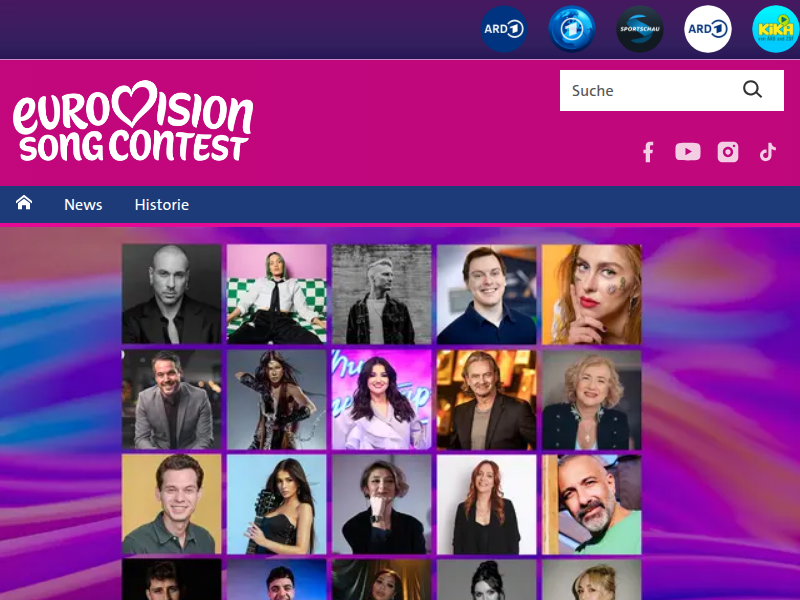Screen dimensions: 800x600
Task: Open the KiKA channel logo
Action: [776, 29]
